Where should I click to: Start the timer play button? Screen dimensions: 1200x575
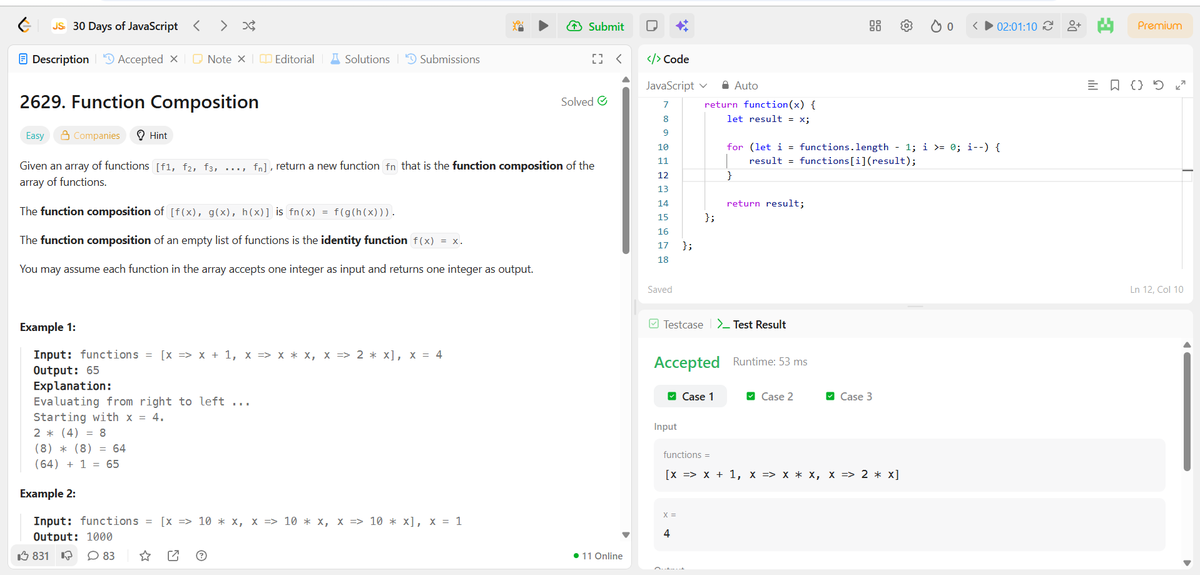click(x=989, y=26)
